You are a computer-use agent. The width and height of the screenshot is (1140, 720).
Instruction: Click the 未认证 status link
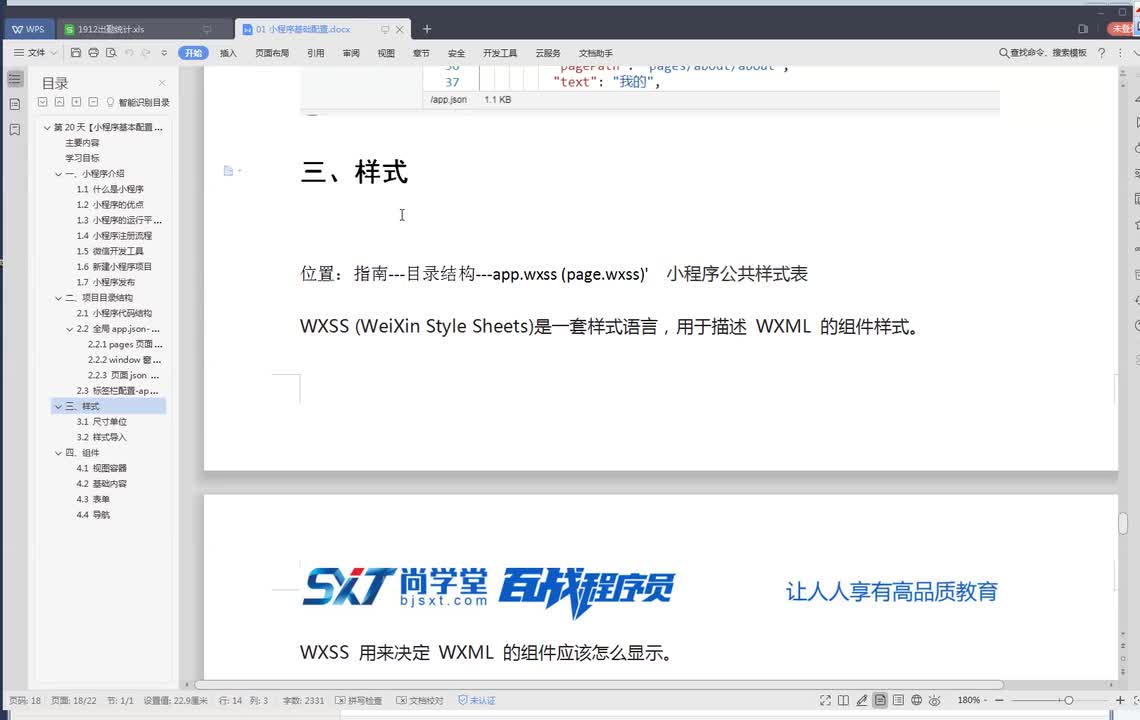(x=477, y=700)
